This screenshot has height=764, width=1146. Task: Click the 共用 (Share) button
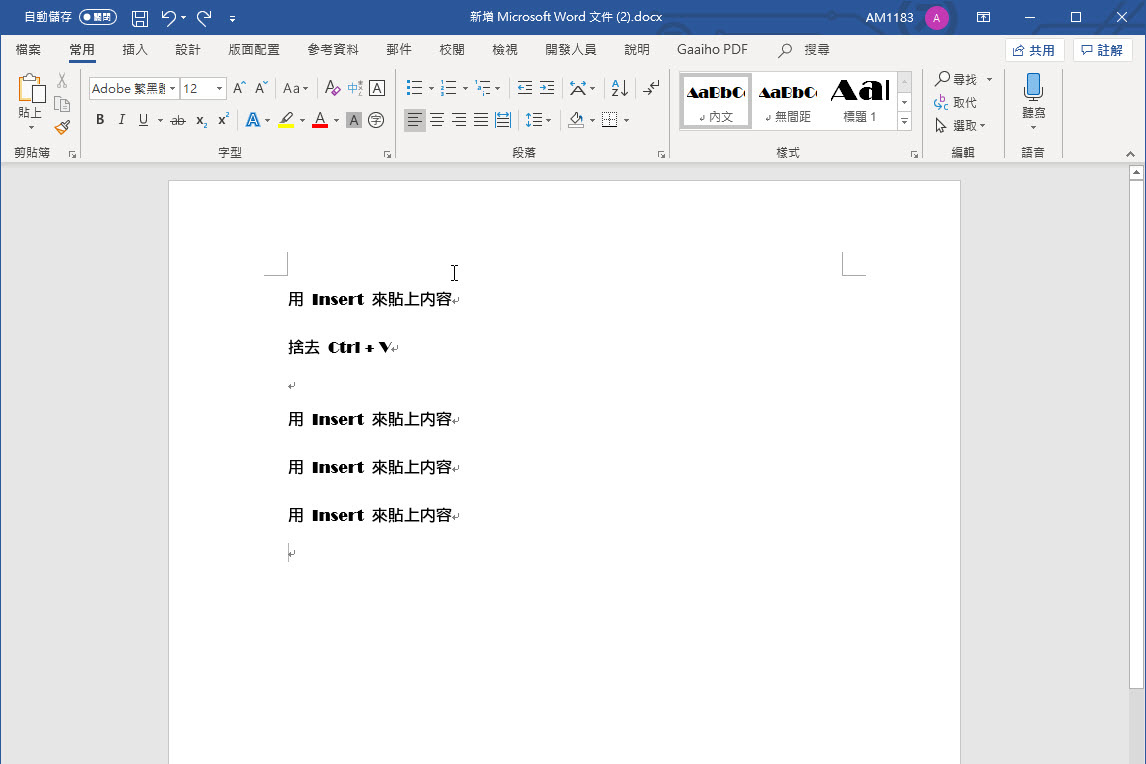(1035, 48)
